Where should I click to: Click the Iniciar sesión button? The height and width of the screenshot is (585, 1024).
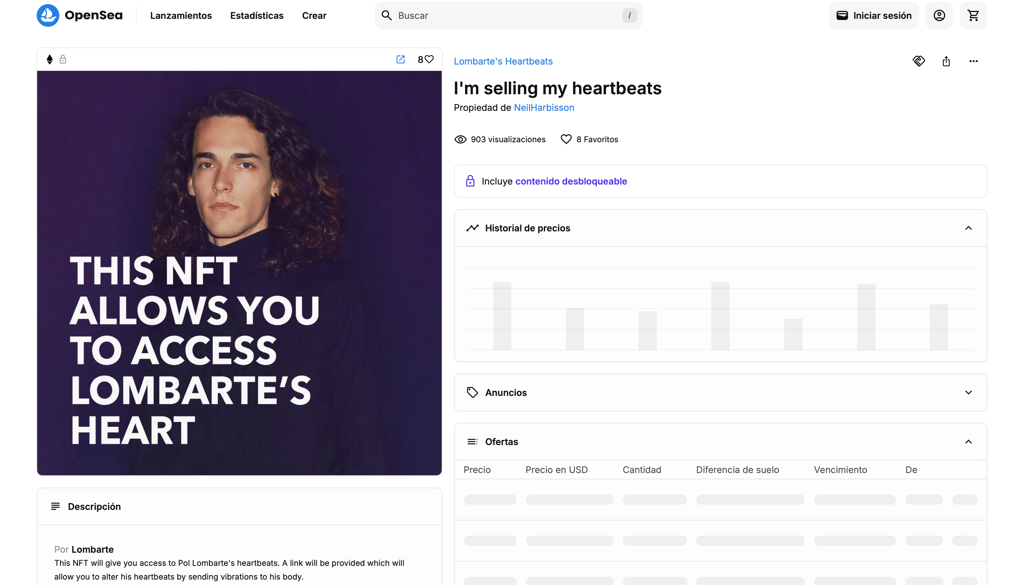(873, 16)
